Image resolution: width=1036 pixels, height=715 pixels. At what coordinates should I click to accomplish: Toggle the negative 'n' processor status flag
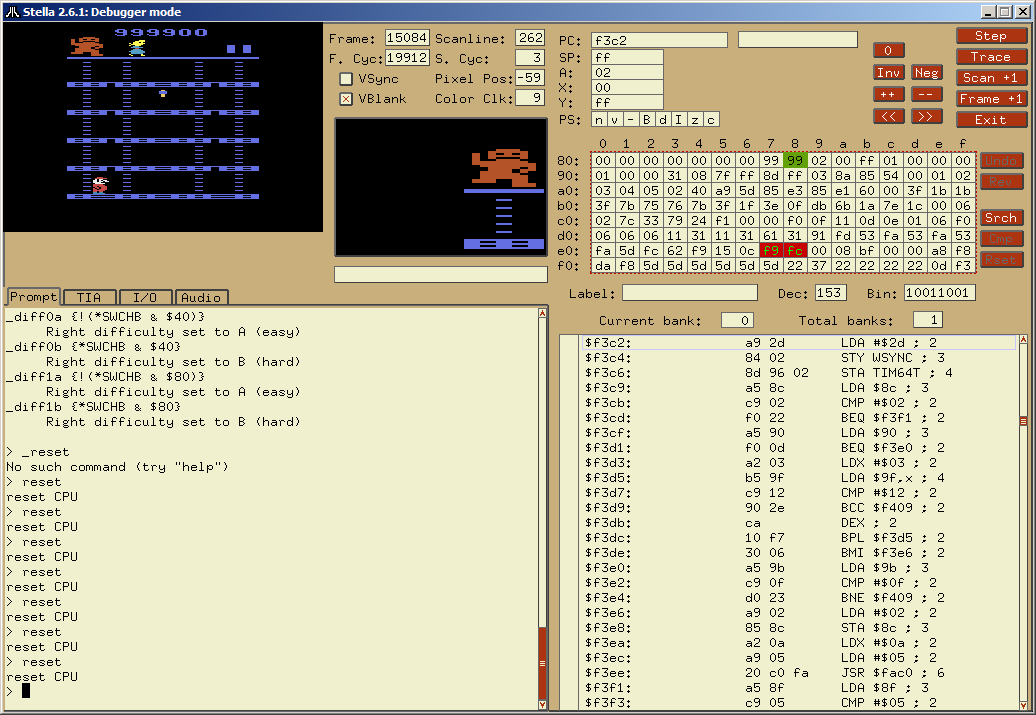(x=599, y=120)
